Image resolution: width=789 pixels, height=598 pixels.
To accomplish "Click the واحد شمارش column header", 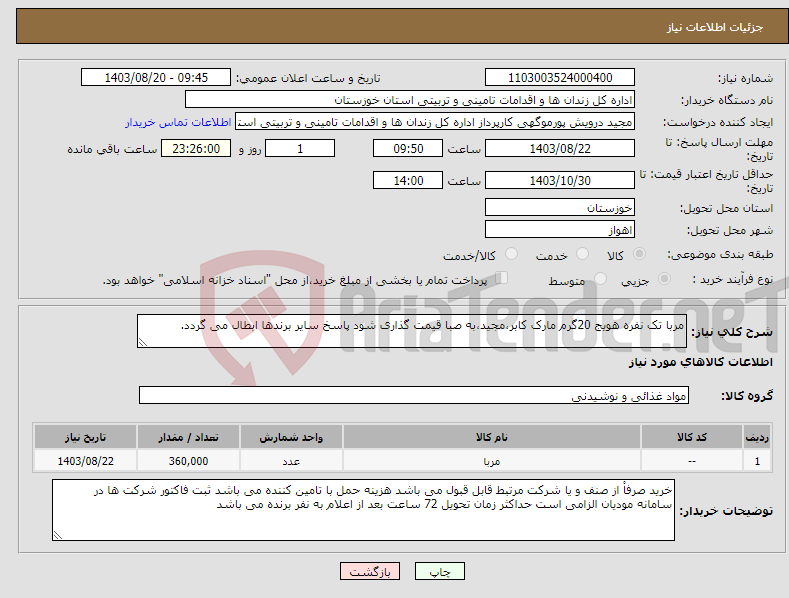I will pos(291,437).
